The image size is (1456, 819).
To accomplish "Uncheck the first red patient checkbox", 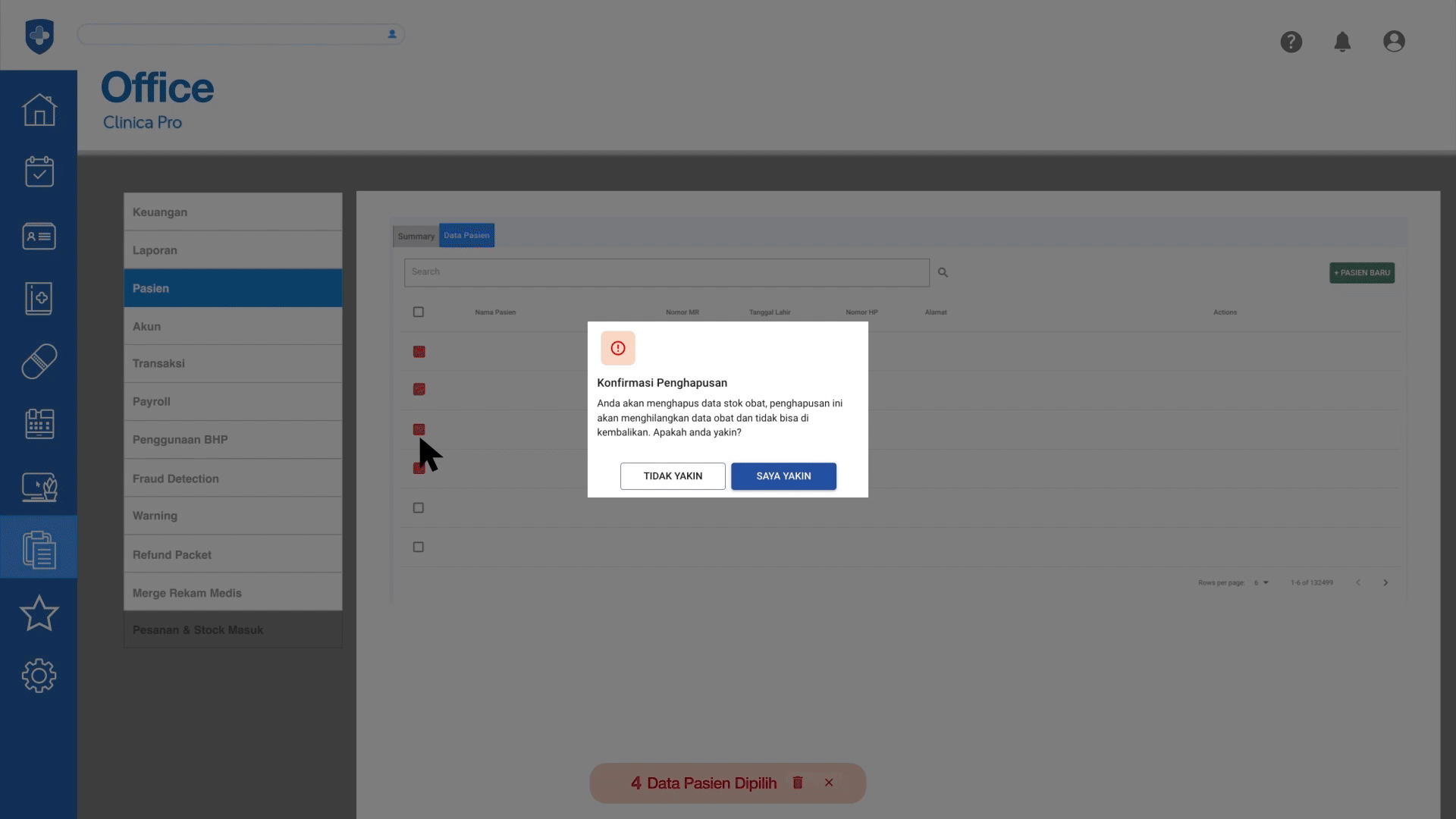I will (x=419, y=351).
